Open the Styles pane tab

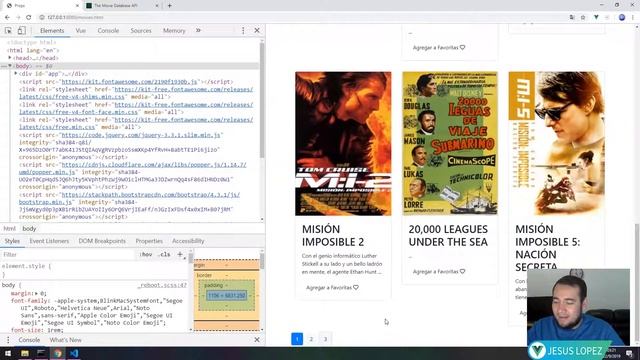12,241
